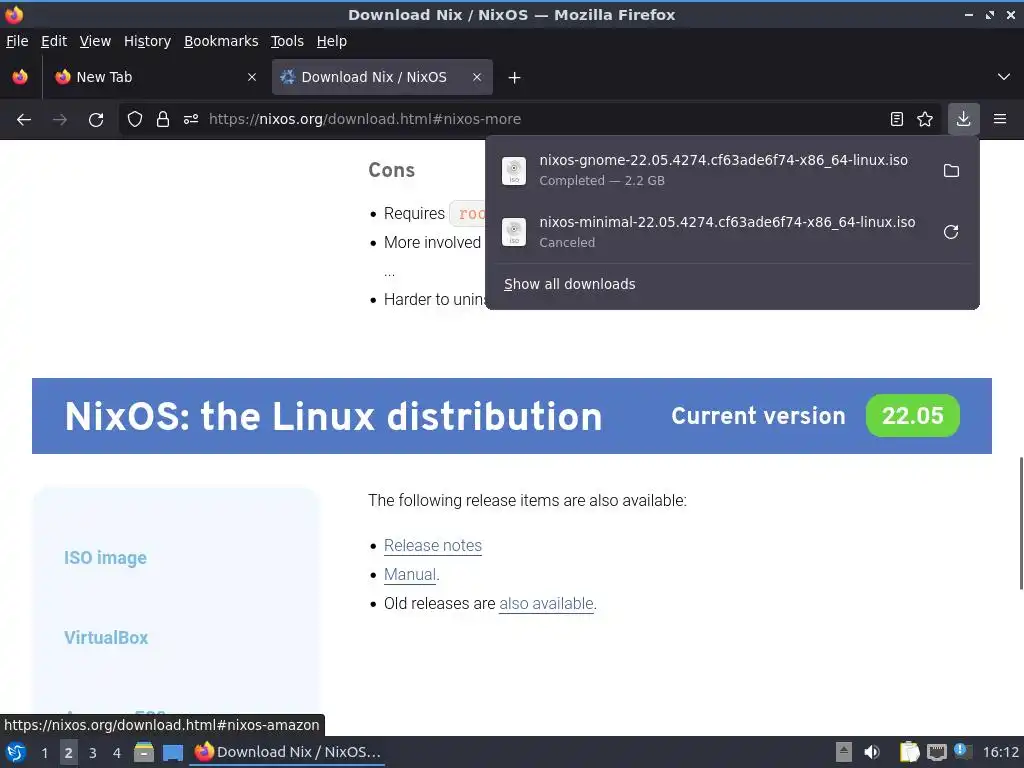View site security lock details
Screen dimensions: 1024x768
point(163,119)
